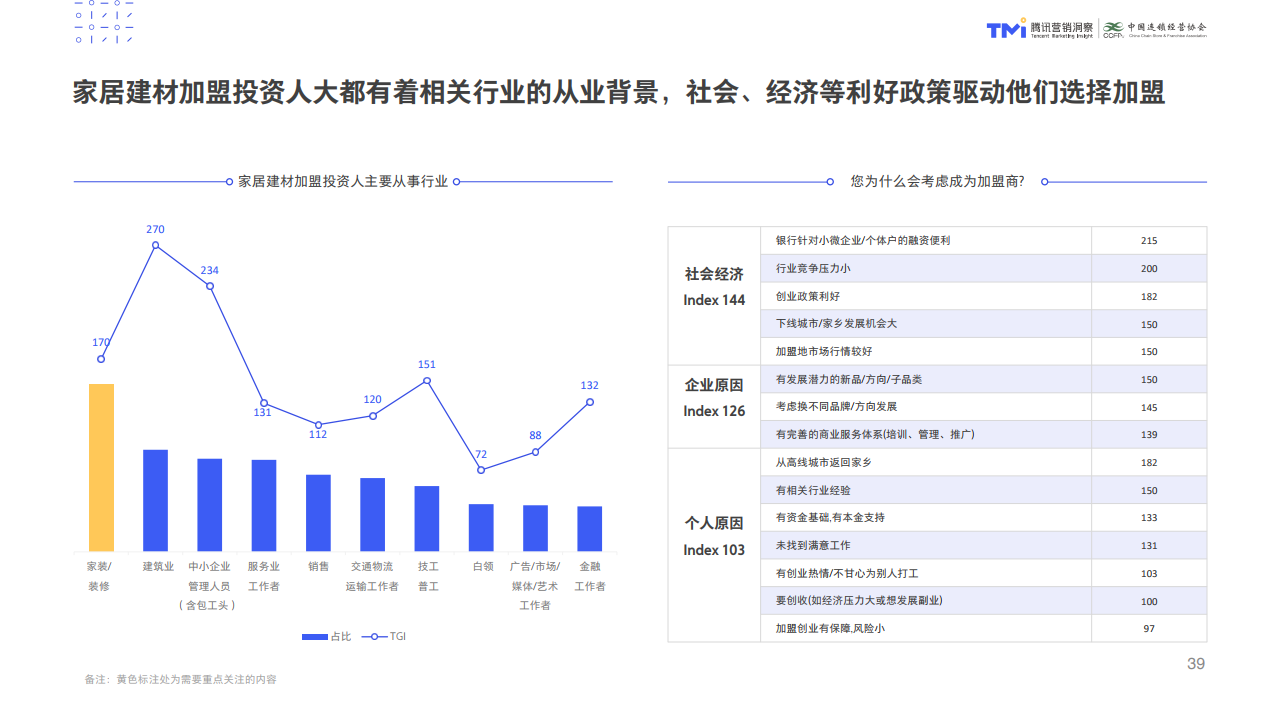
Task: Click the yellow 家装/装修 bar
Action: click(101, 467)
